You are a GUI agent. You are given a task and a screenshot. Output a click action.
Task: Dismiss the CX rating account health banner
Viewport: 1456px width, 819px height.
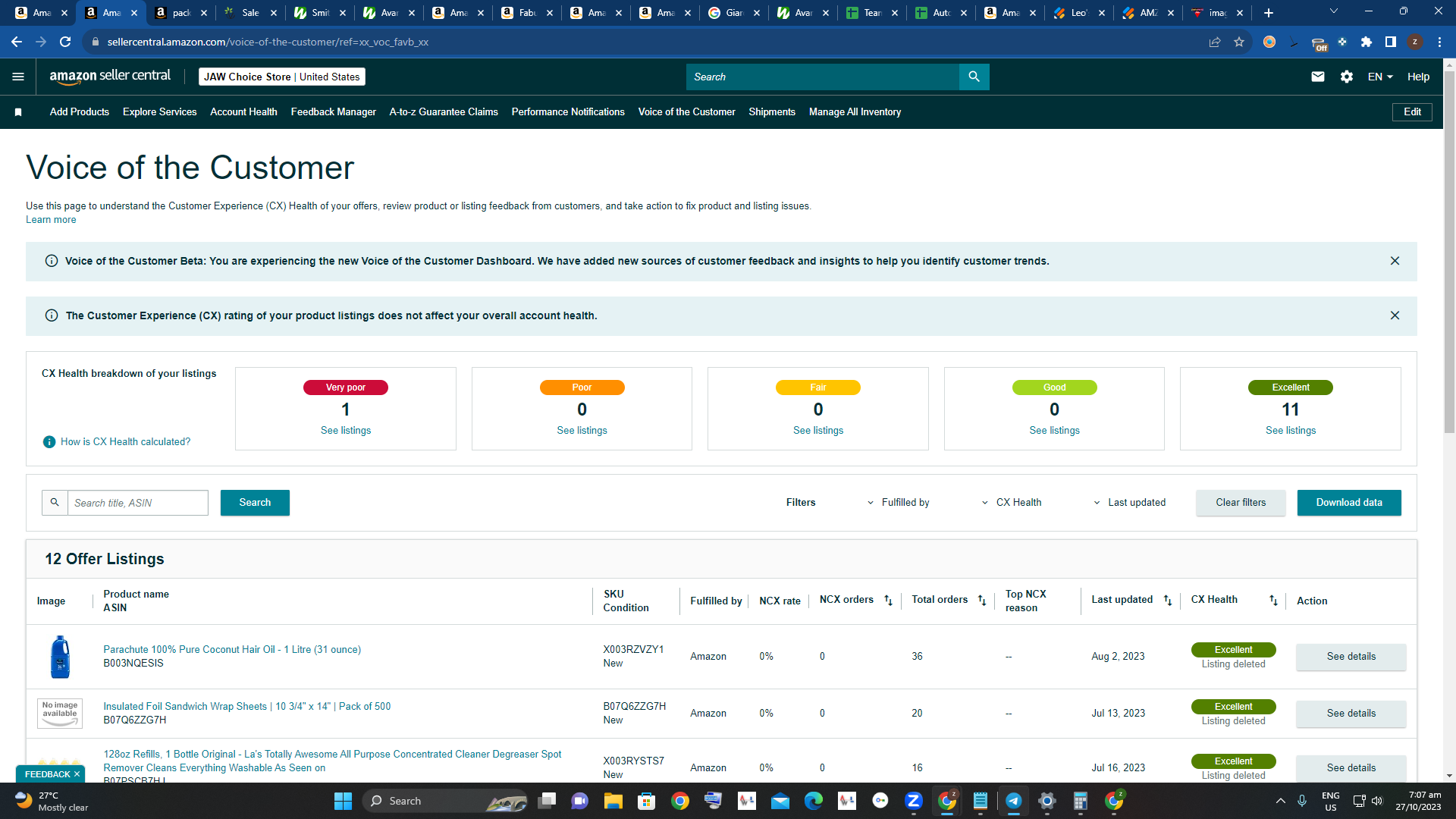coord(1395,315)
